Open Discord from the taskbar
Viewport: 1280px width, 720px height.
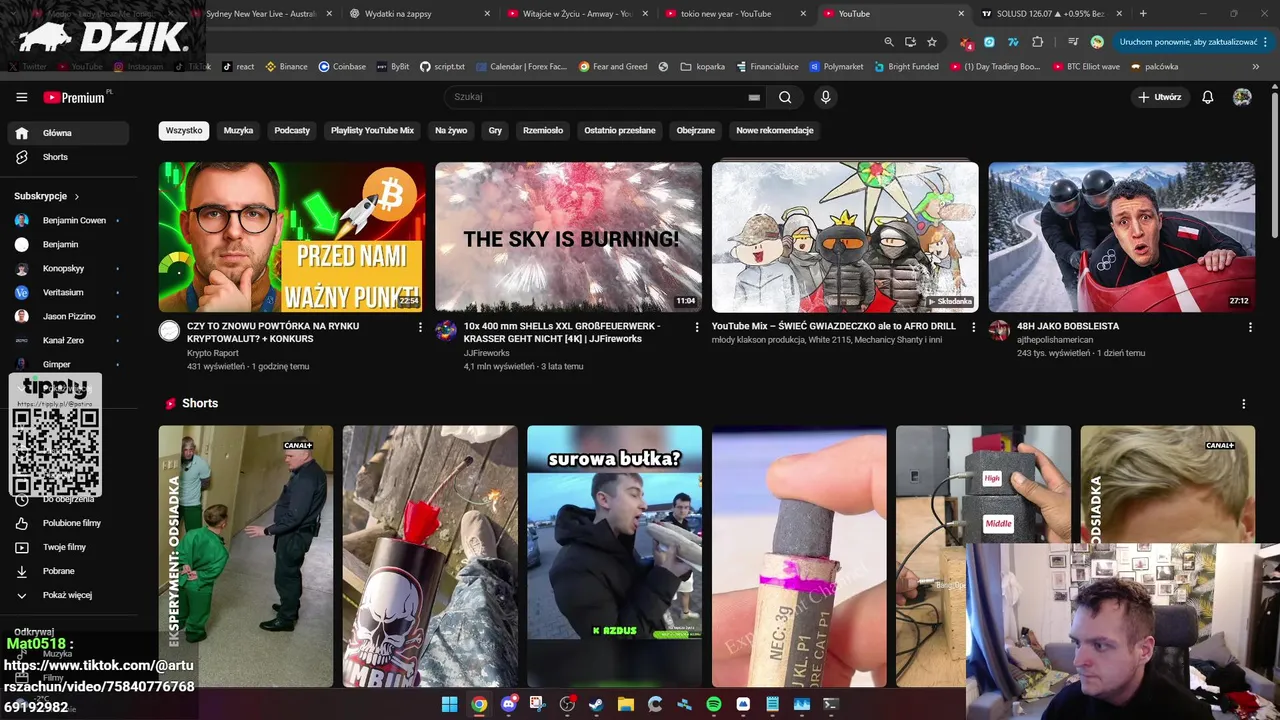[x=509, y=704]
